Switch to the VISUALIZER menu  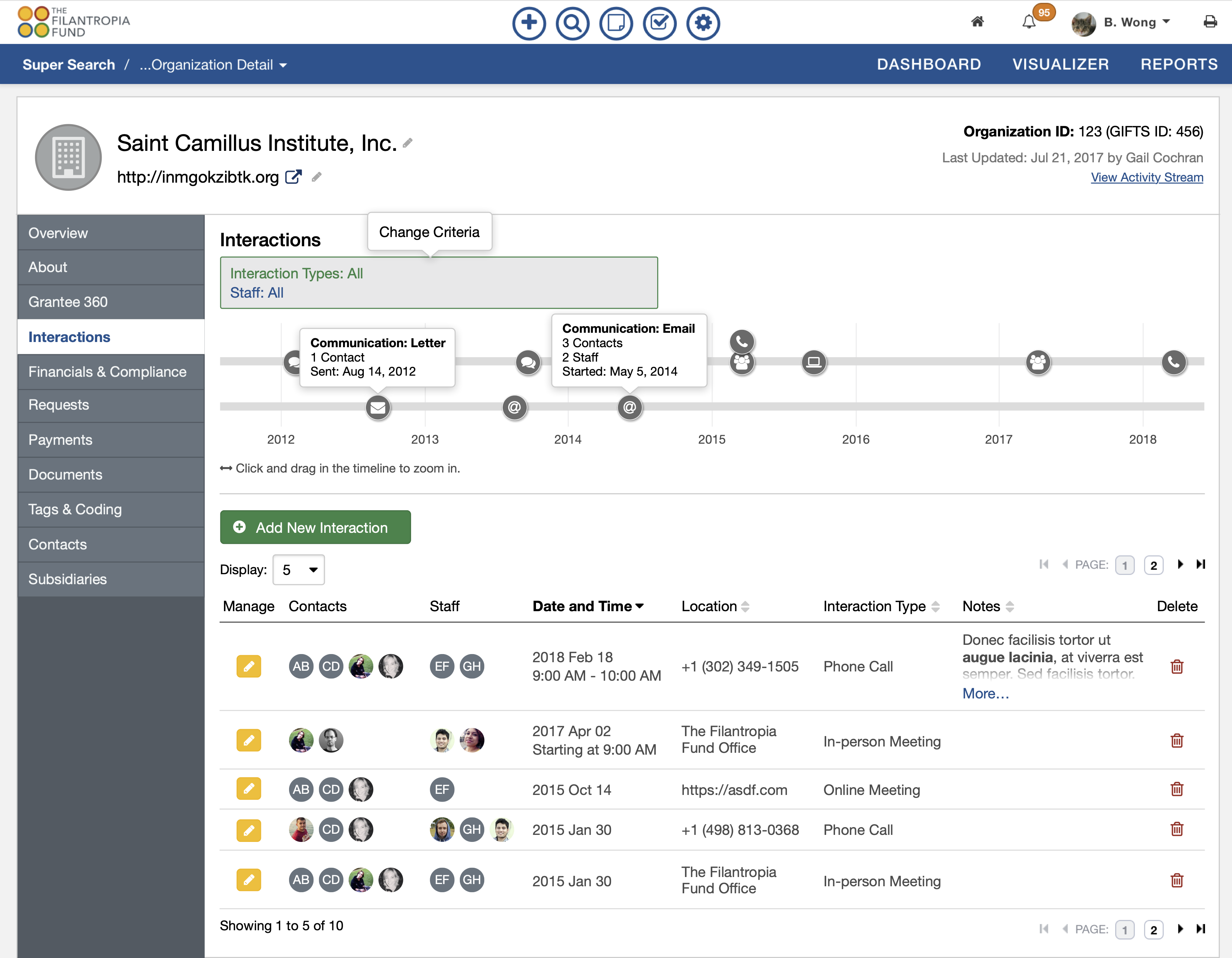(1060, 64)
